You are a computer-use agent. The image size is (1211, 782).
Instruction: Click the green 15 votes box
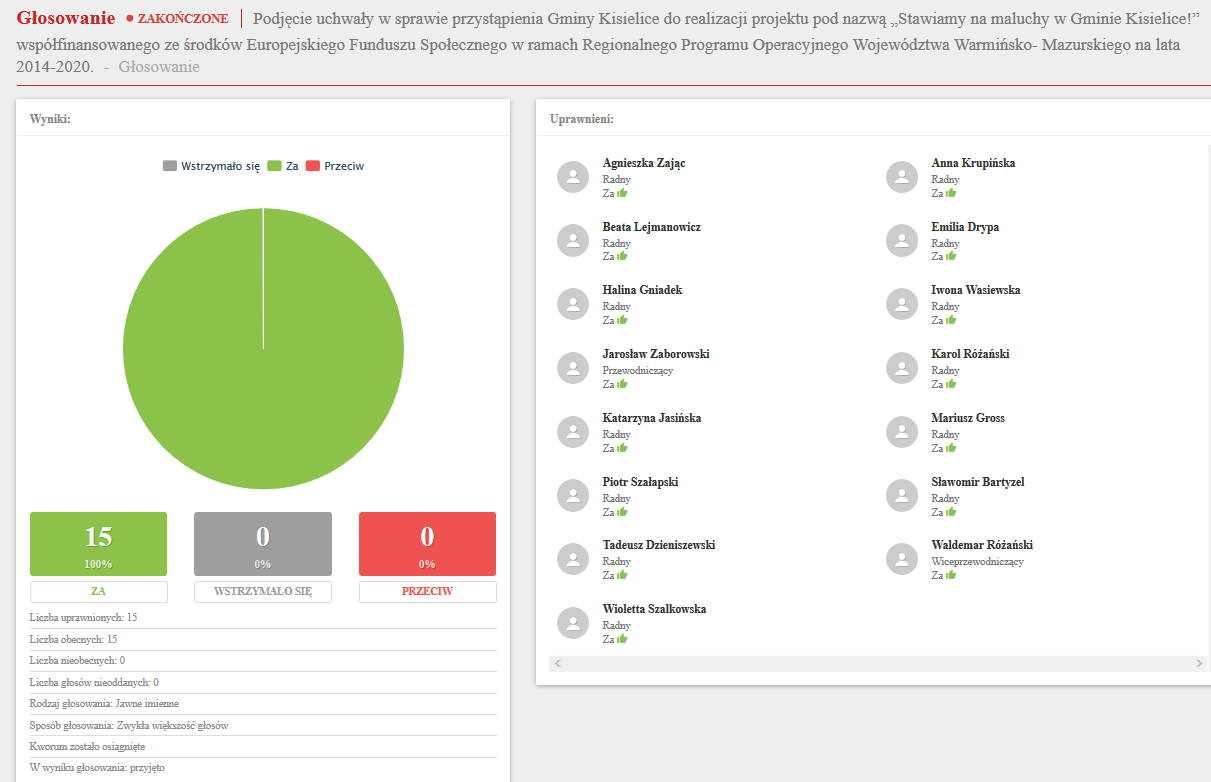pyautogui.click(x=98, y=544)
